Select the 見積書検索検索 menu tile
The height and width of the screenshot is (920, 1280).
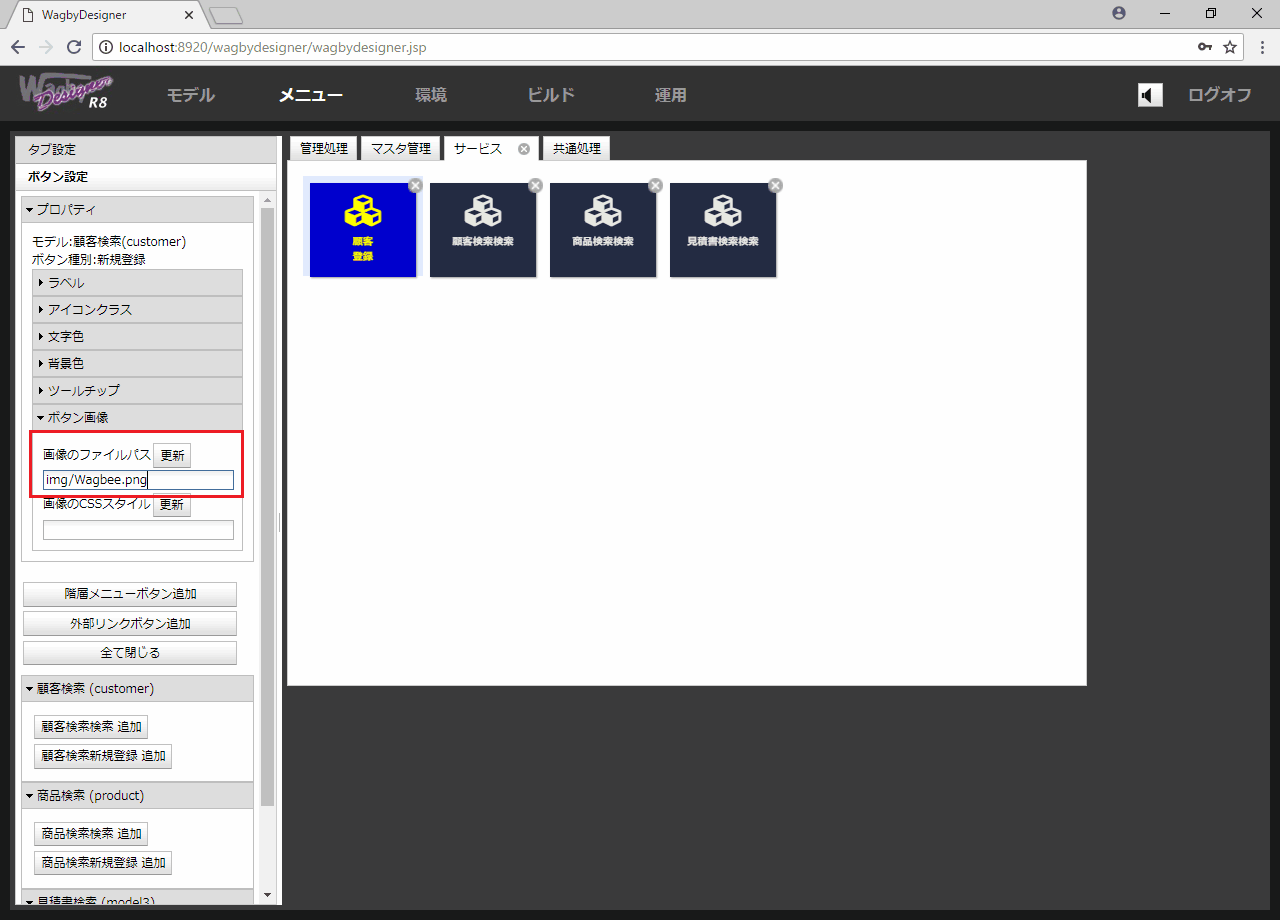click(723, 230)
